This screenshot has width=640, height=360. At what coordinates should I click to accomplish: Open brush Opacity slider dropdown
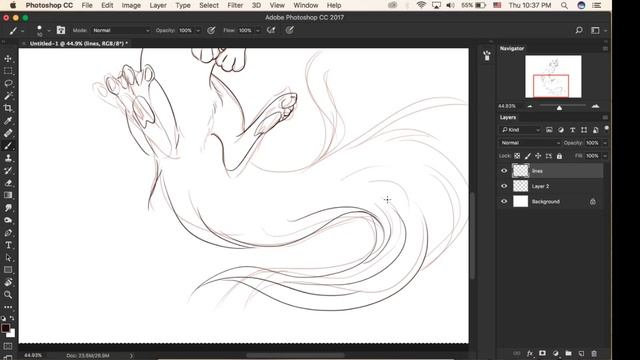point(198,31)
